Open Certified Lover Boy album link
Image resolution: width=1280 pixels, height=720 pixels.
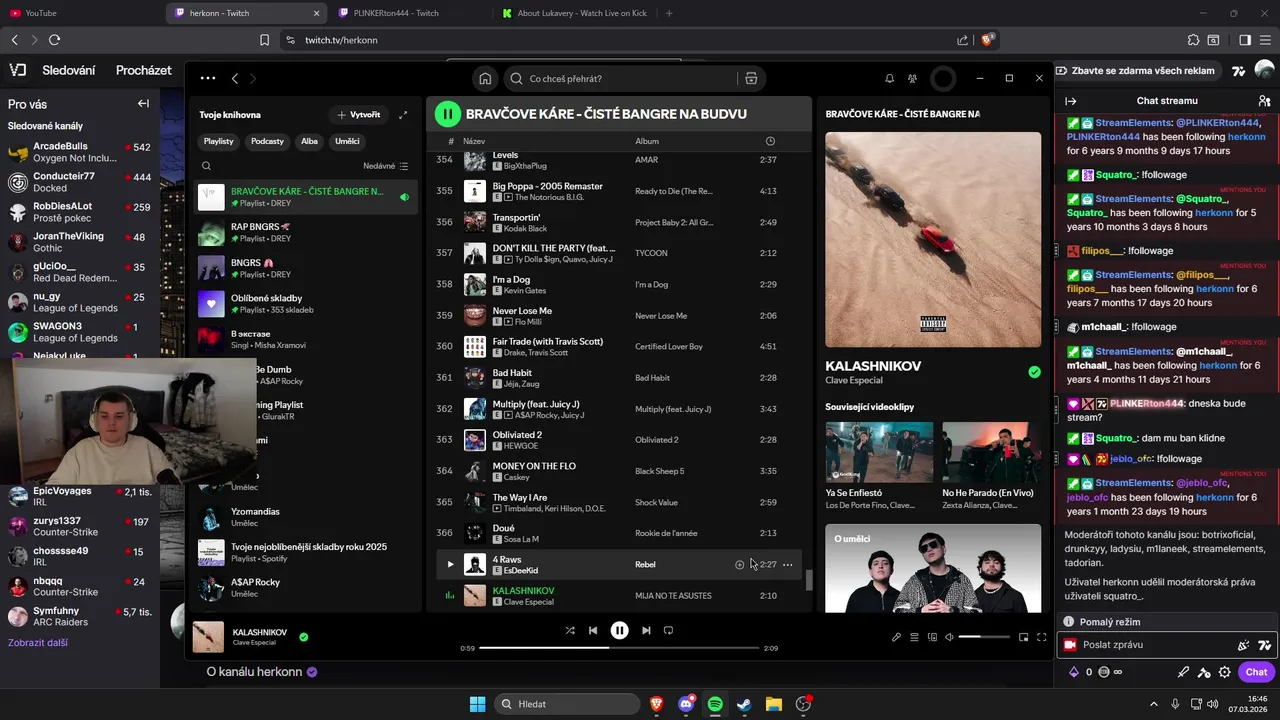(x=669, y=347)
